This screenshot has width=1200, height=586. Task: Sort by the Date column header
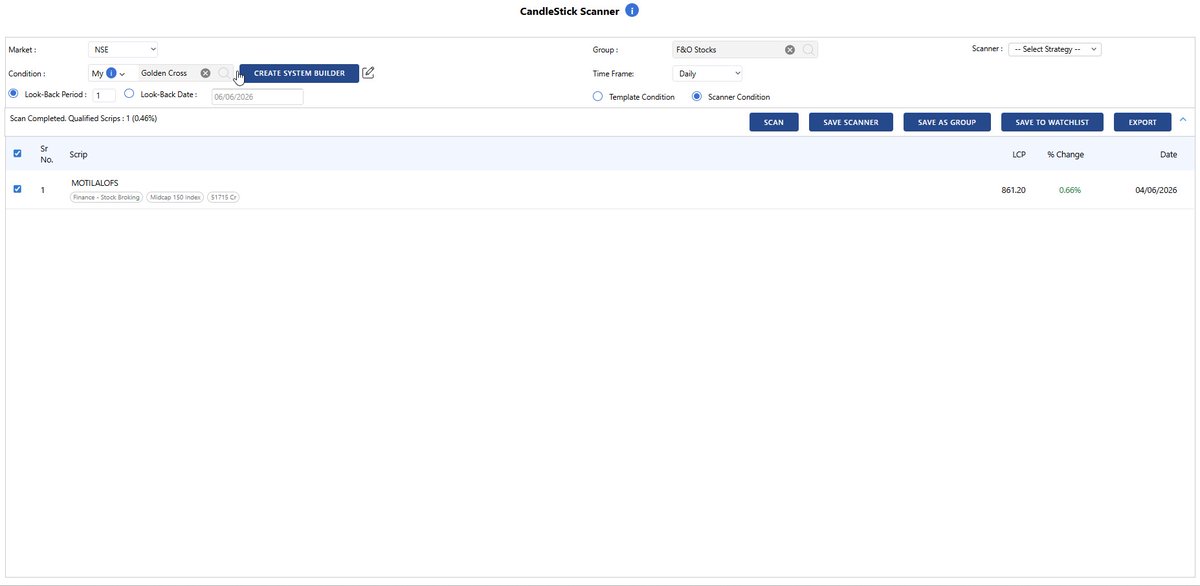pos(1168,154)
